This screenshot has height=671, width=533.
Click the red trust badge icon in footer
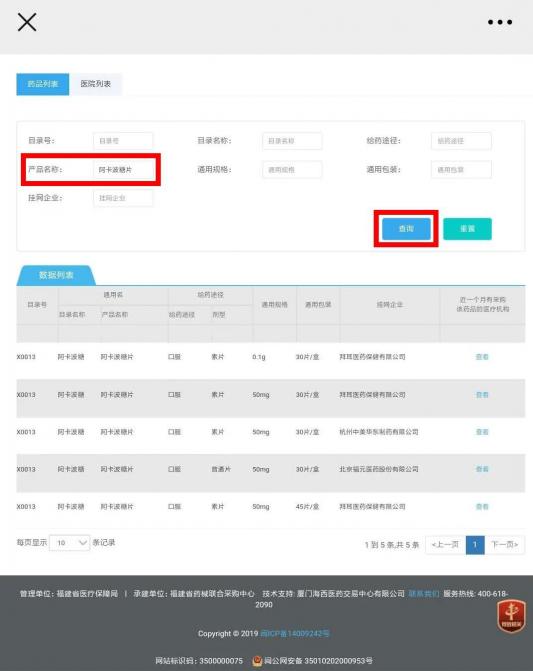(x=511, y=616)
